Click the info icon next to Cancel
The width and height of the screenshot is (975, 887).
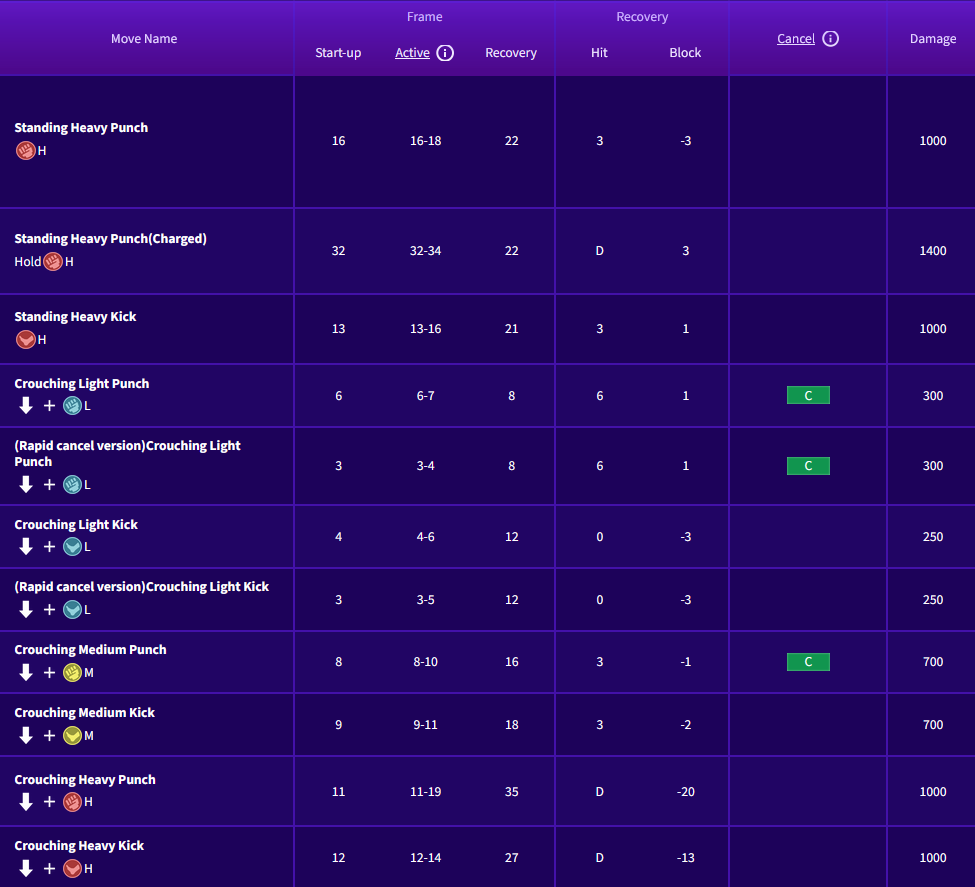pyautogui.click(x=830, y=39)
